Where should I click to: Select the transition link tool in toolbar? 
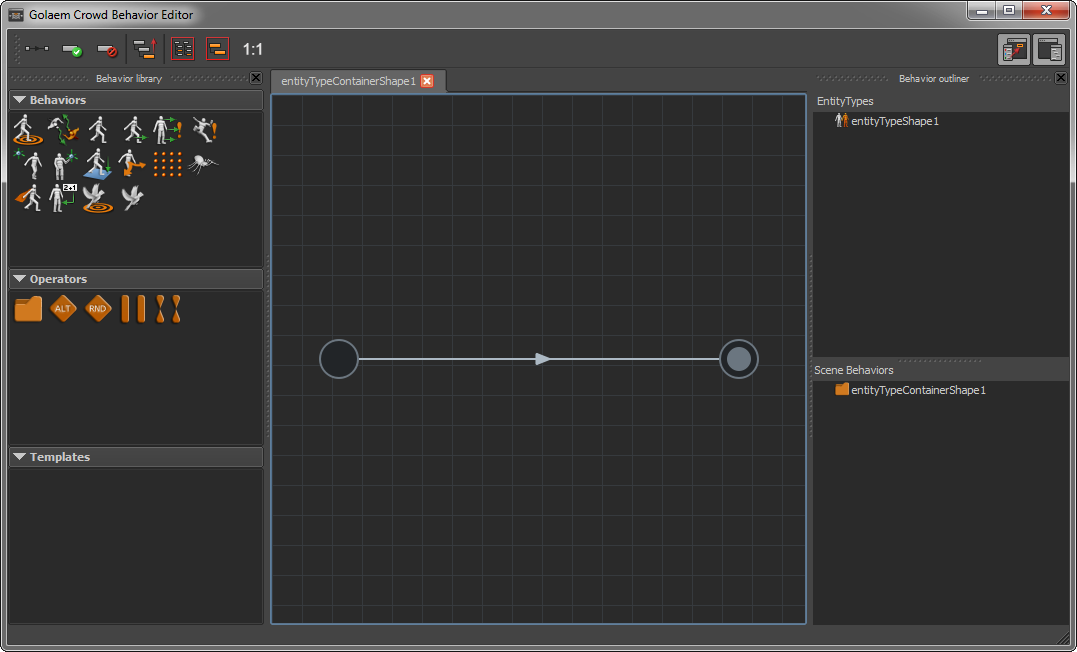tap(36, 49)
